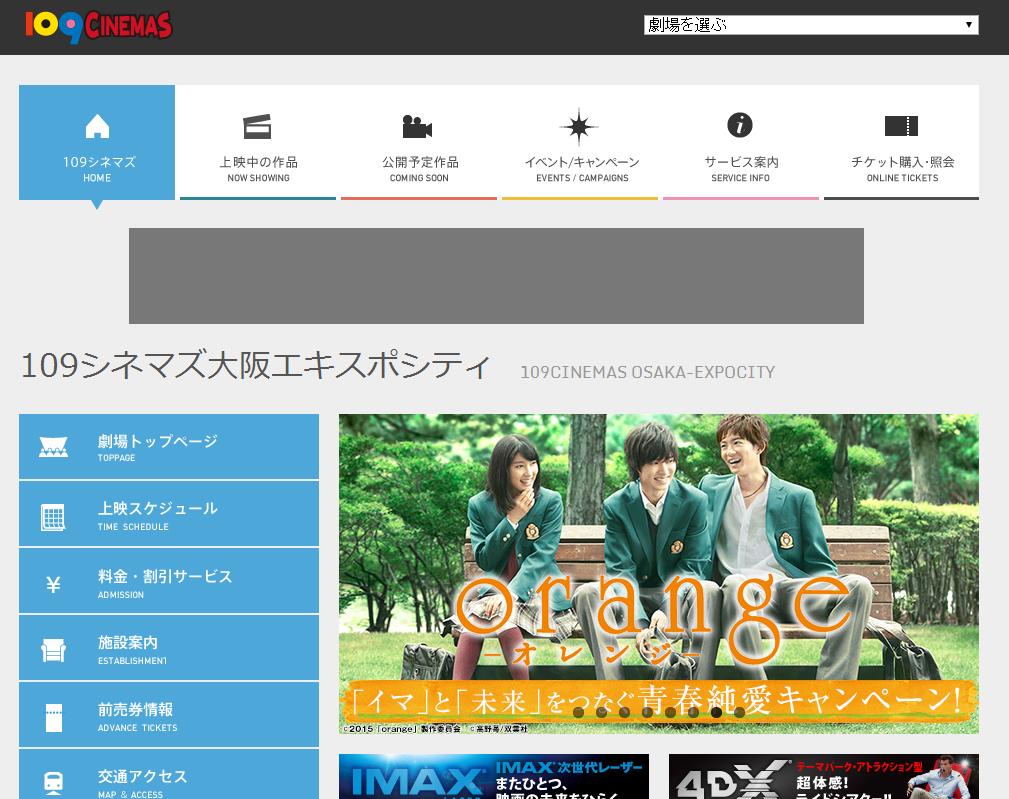The image size is (1009, 799).
Task: Click the Coming Soon camera icon
Action: click(x=417, y=126)
